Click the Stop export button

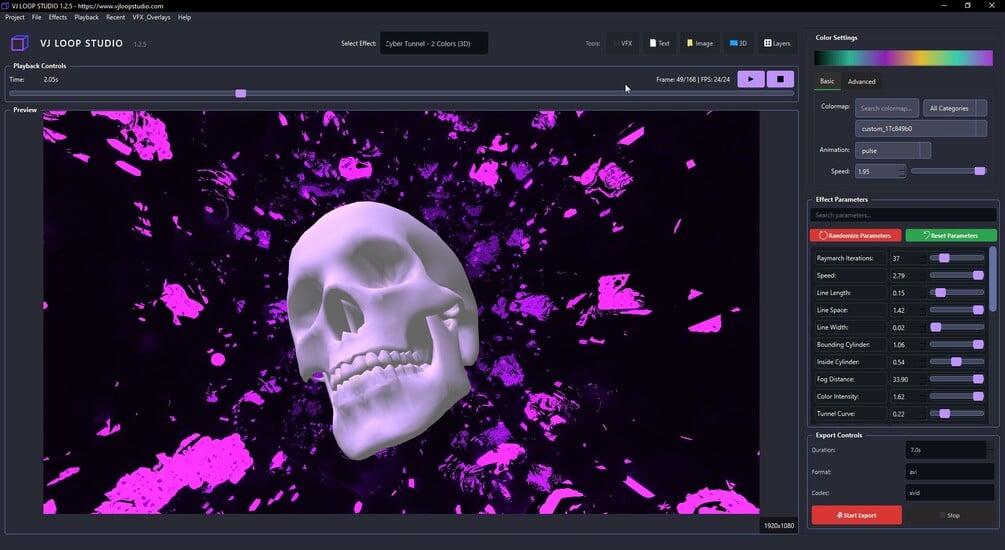click(950, 515)
